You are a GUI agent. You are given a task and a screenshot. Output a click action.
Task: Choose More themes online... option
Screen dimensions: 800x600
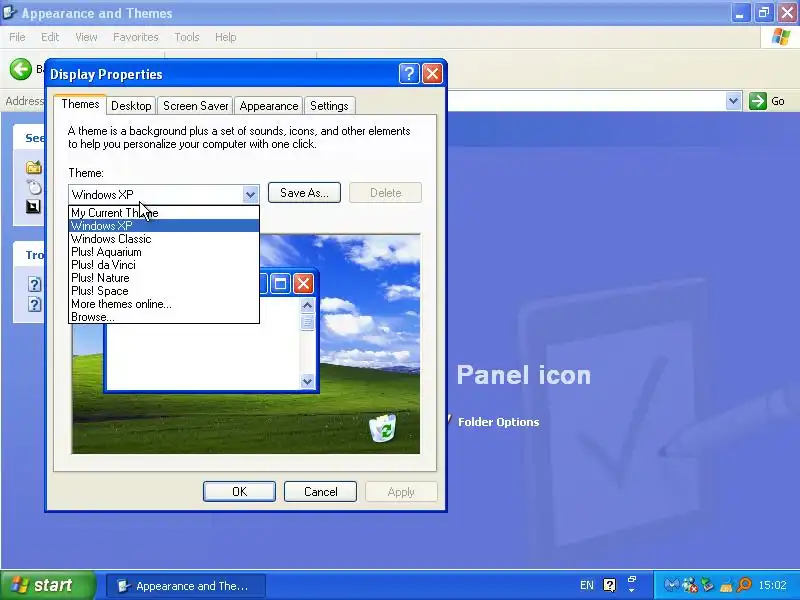(x=164, y=304)
